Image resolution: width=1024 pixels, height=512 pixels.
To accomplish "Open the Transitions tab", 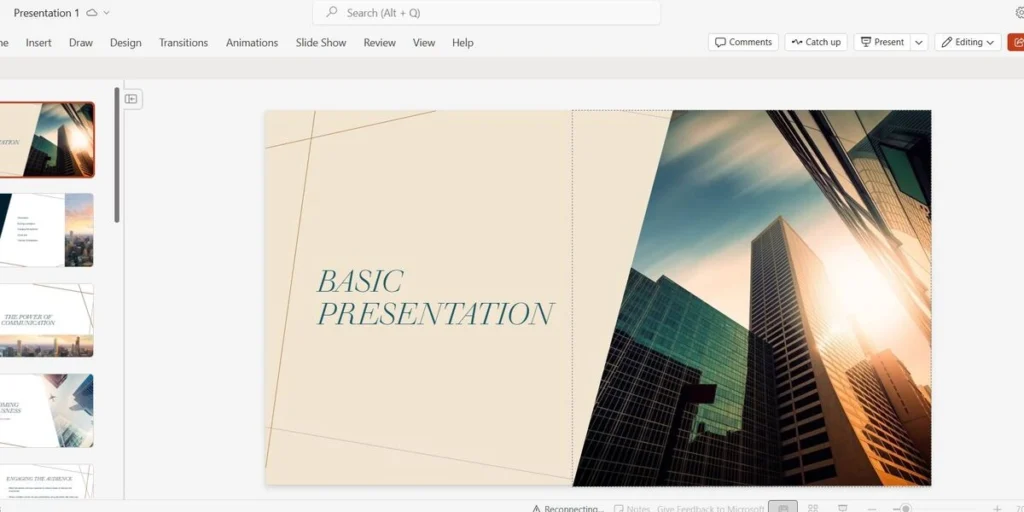I will (184, 42).
